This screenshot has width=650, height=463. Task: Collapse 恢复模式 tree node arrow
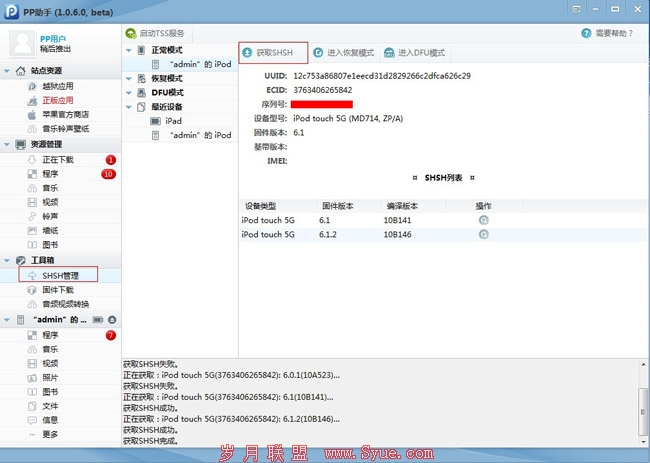[x=129, y=79]
